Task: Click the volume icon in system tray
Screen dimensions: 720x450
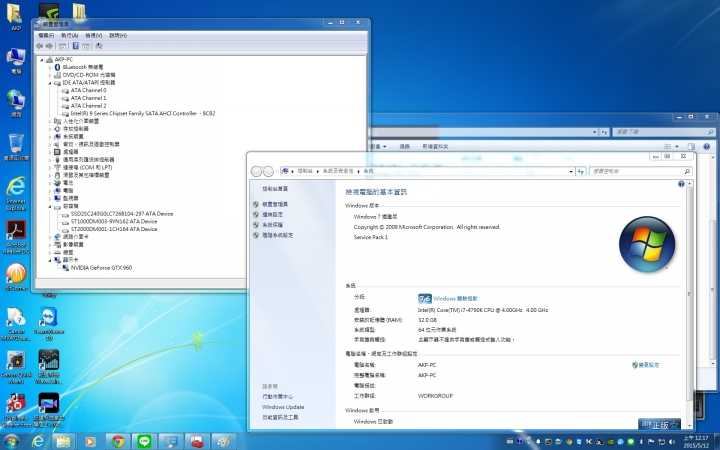Action: [672, 442]
